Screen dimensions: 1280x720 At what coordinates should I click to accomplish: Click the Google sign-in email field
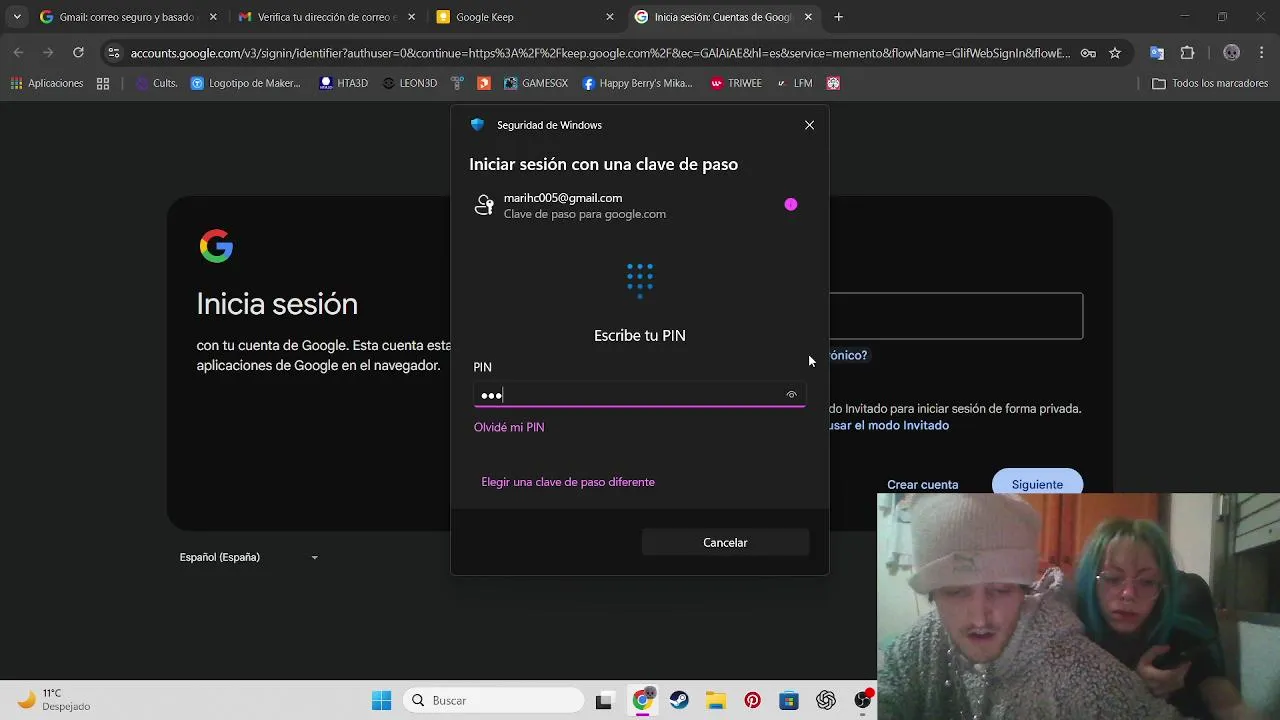pos(956,316)
